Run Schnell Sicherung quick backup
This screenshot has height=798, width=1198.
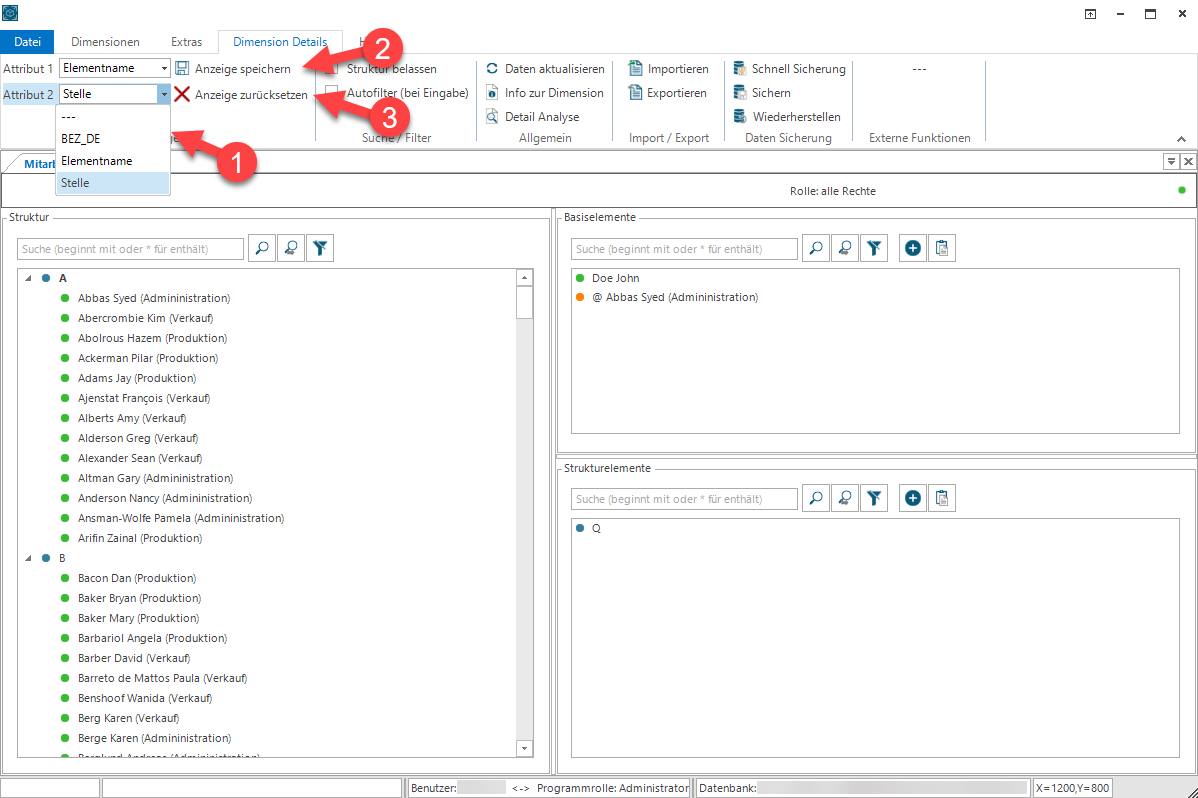pos(789,69)
